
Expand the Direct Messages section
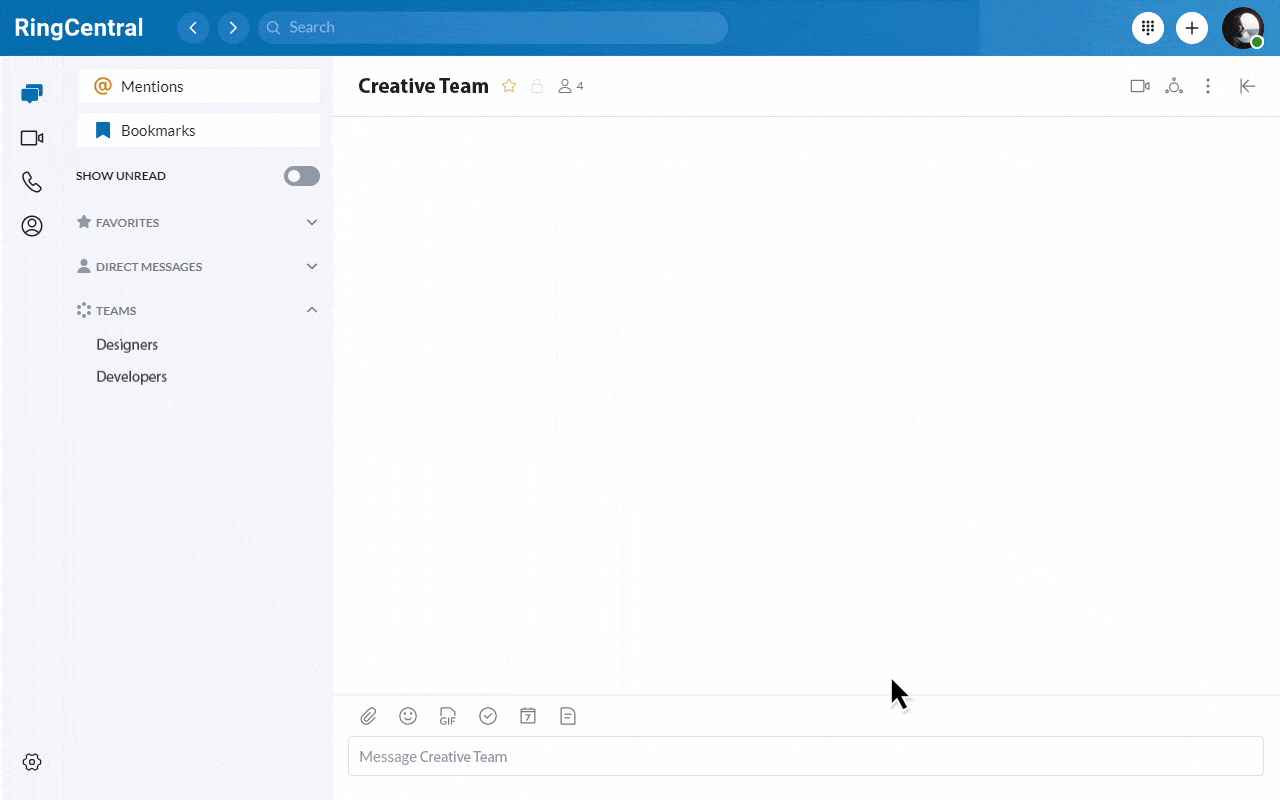click(311, 267)
